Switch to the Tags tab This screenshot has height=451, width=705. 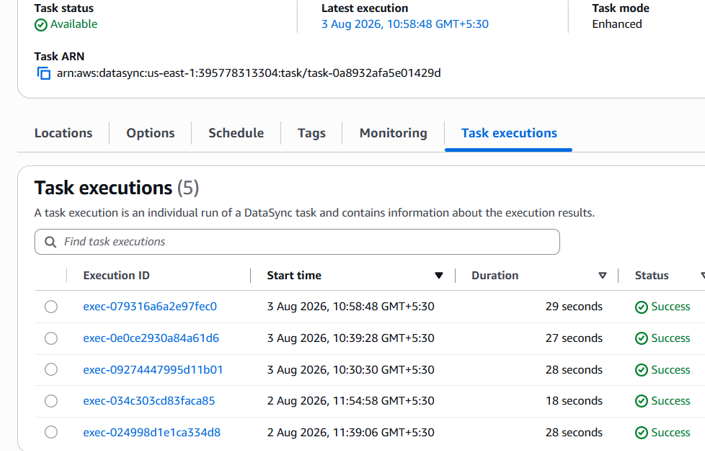click(x=312, y=133)
